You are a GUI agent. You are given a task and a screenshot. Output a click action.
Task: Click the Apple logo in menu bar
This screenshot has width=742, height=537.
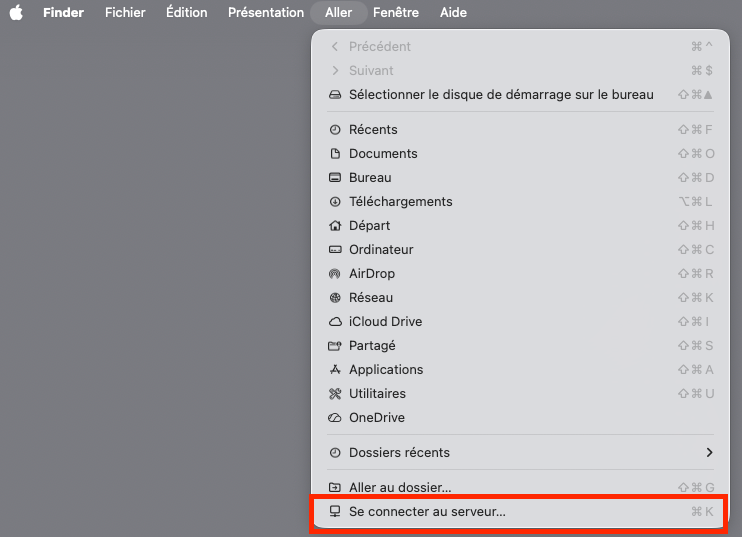point(16,13)
